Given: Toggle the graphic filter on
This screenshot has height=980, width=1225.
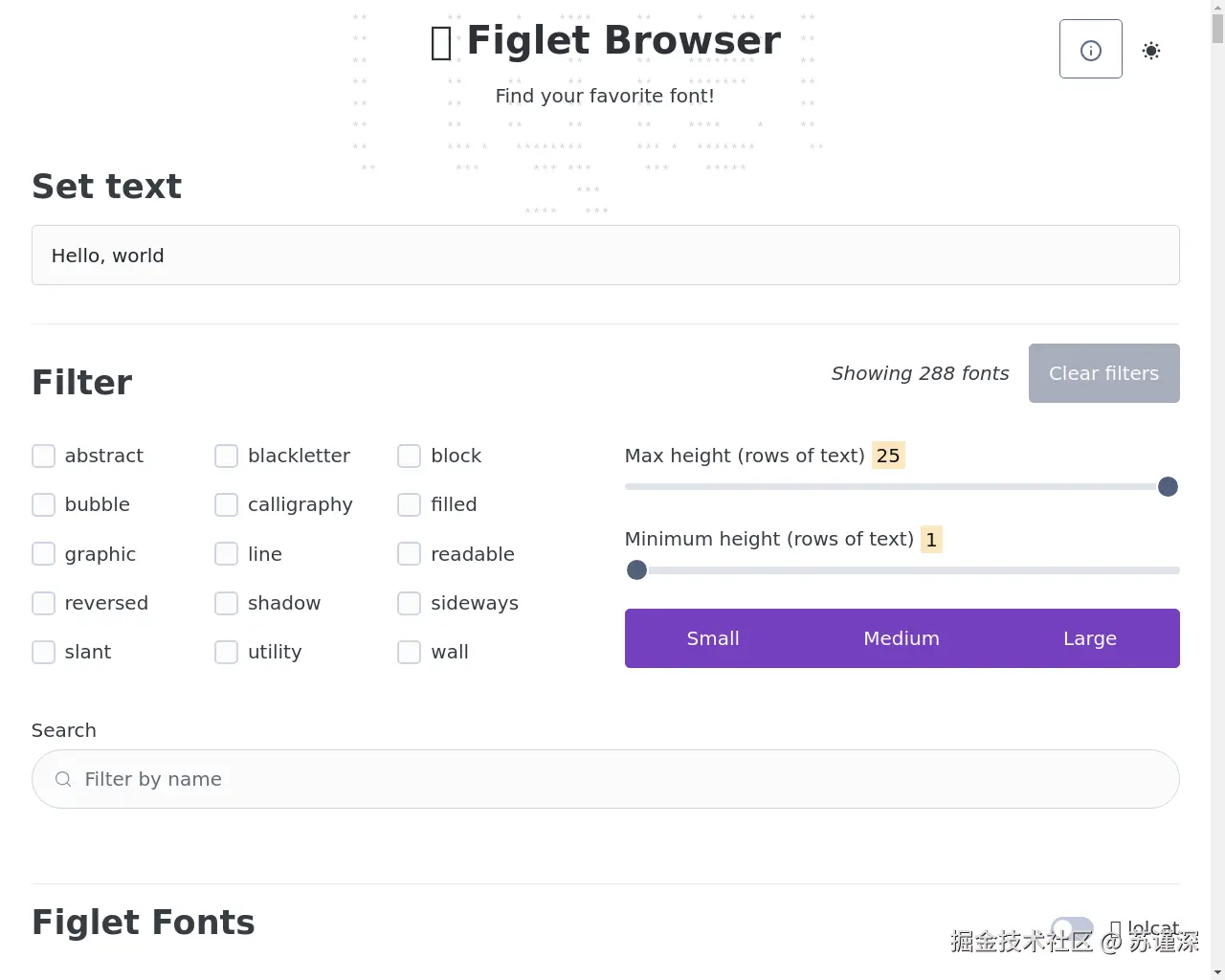Looking at the screenshot, I should point(43,553).
